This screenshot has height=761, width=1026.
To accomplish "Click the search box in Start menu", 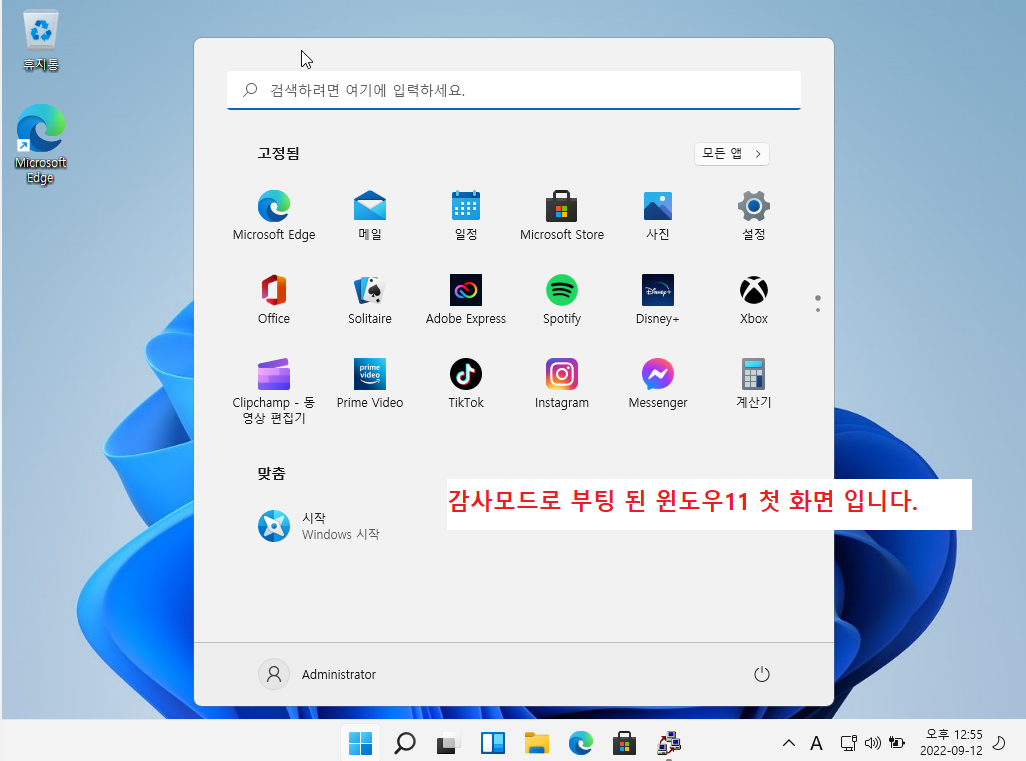I will 514,90.
